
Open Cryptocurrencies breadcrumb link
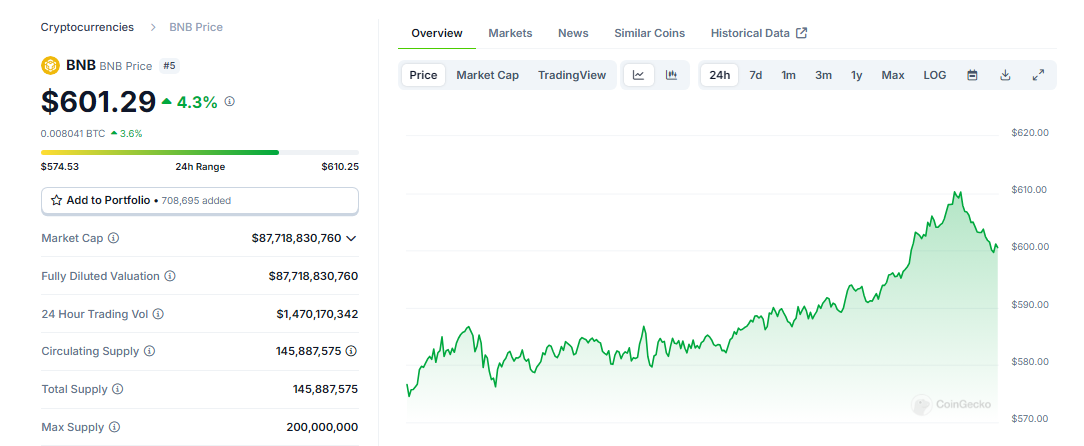click(87, 27)
